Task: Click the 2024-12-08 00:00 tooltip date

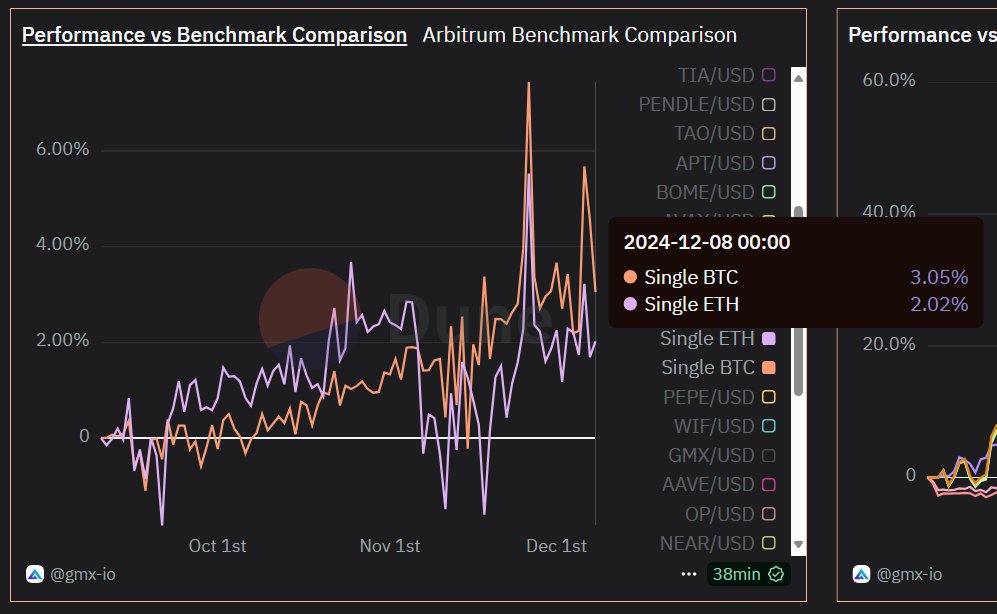Action: [707, 242]
